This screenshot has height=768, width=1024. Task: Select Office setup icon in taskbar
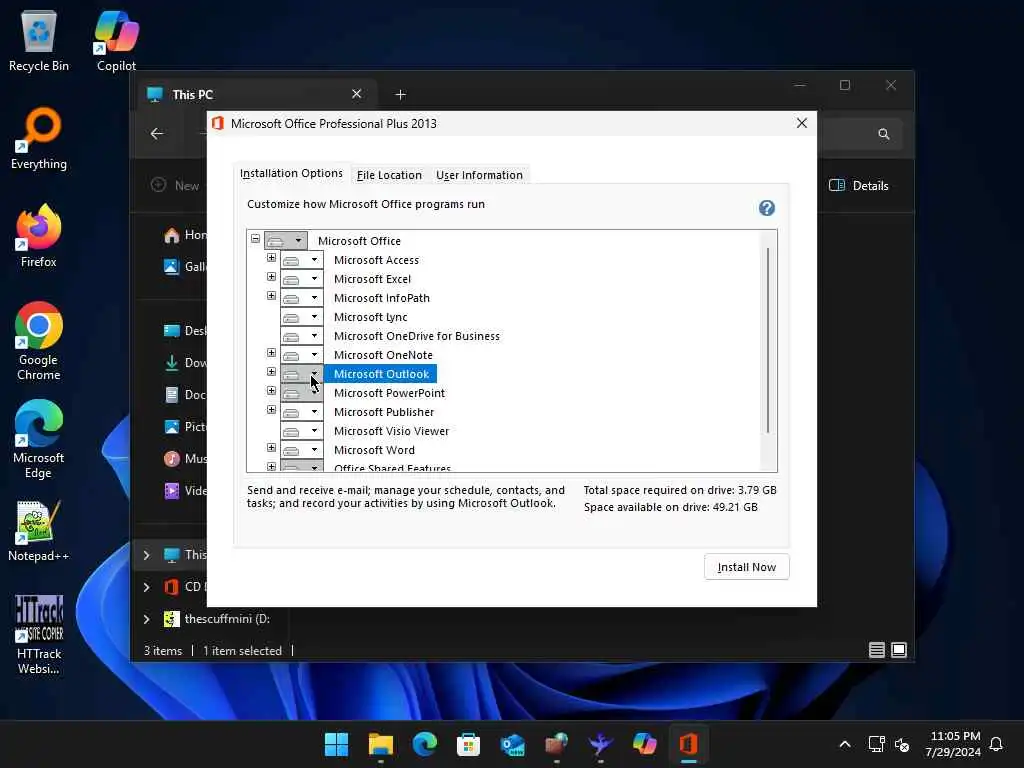[x=688, y=744]
